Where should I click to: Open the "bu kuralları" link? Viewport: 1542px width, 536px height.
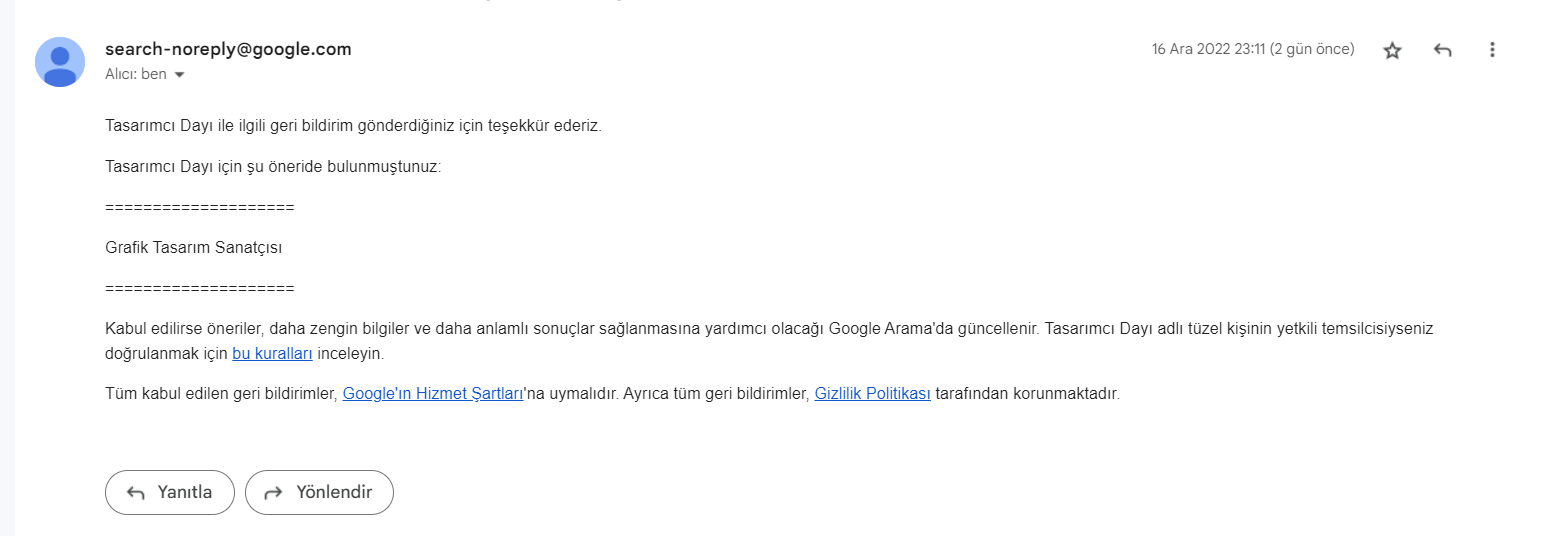pos(272,354)
